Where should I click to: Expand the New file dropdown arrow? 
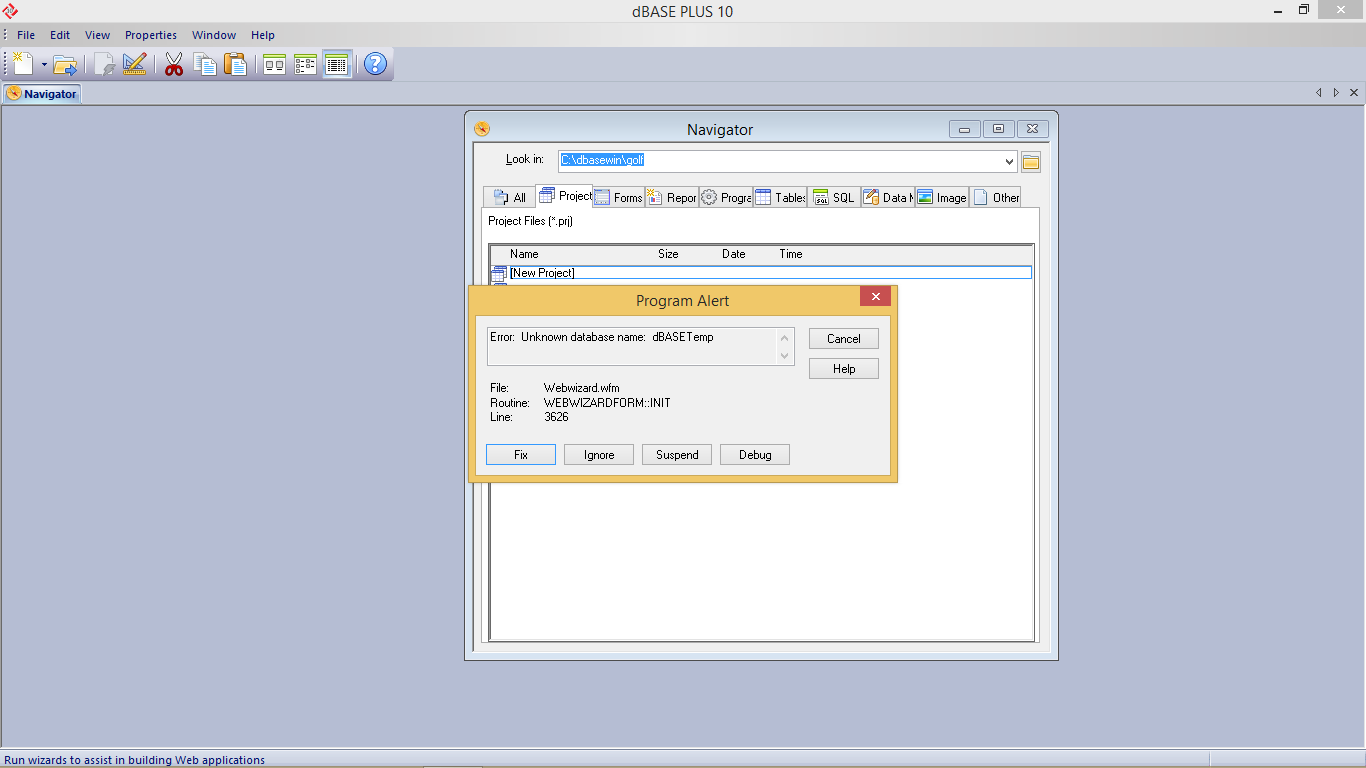point(44,65)
